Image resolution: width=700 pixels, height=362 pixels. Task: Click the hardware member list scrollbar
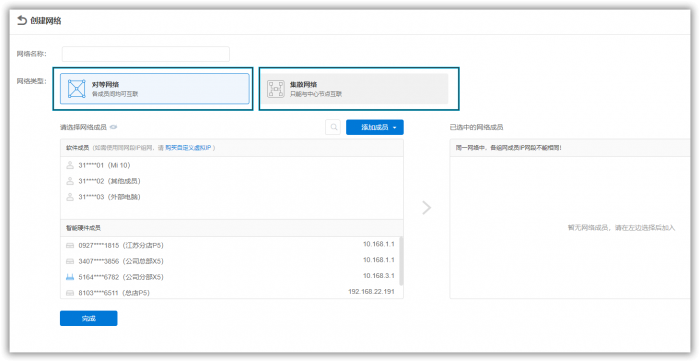coord(401,261)
